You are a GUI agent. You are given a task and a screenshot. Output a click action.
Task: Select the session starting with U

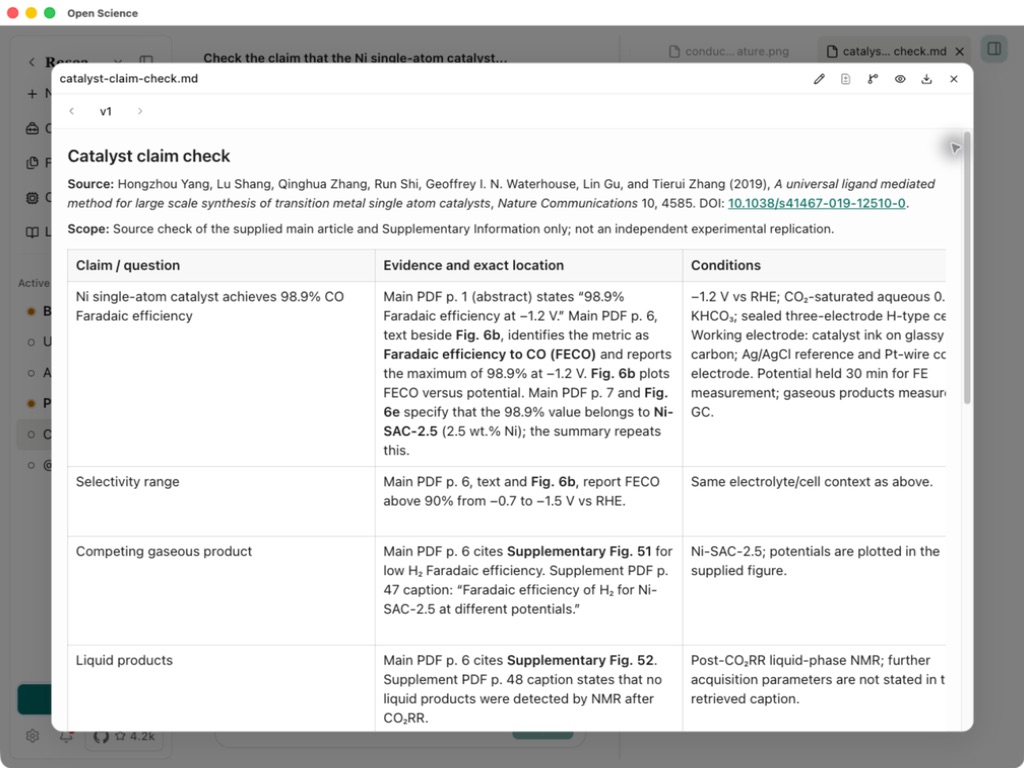pos(34,342)
